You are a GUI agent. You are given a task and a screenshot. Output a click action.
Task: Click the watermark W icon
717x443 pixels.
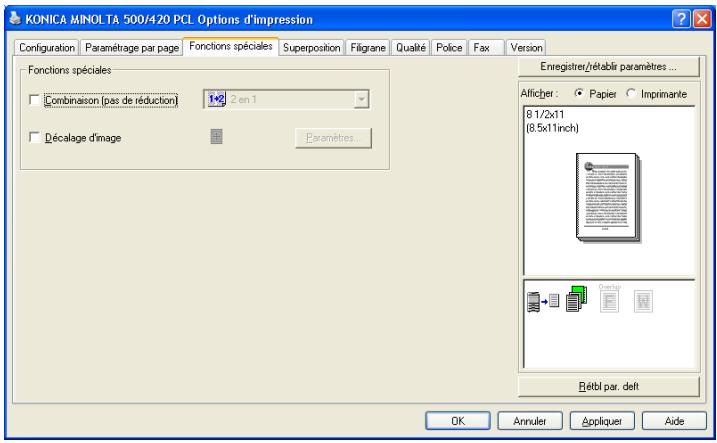(x=643, y=301)
